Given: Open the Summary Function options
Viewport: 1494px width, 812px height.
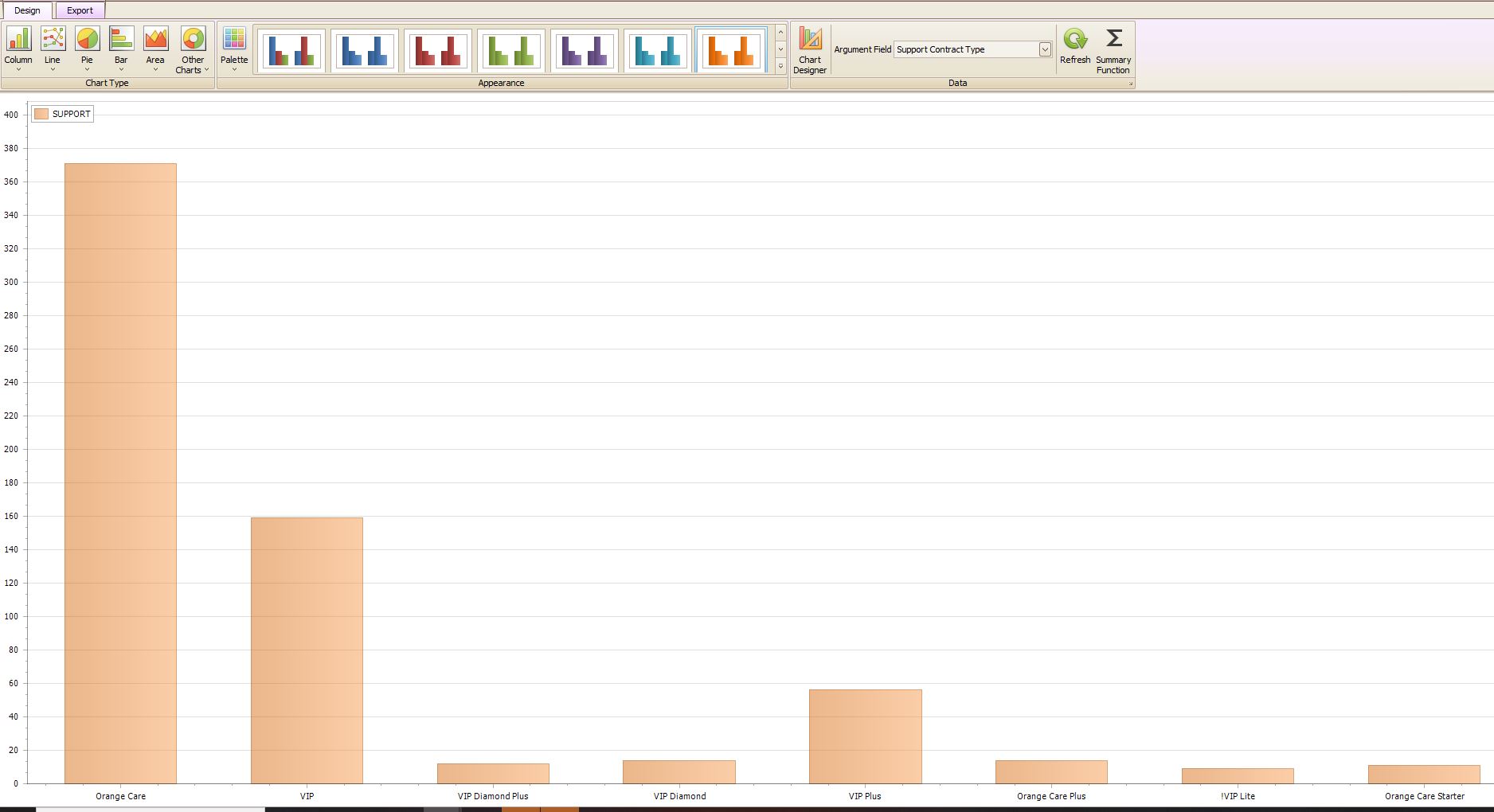Looking at the screenshot, I should click(1113, 49).
